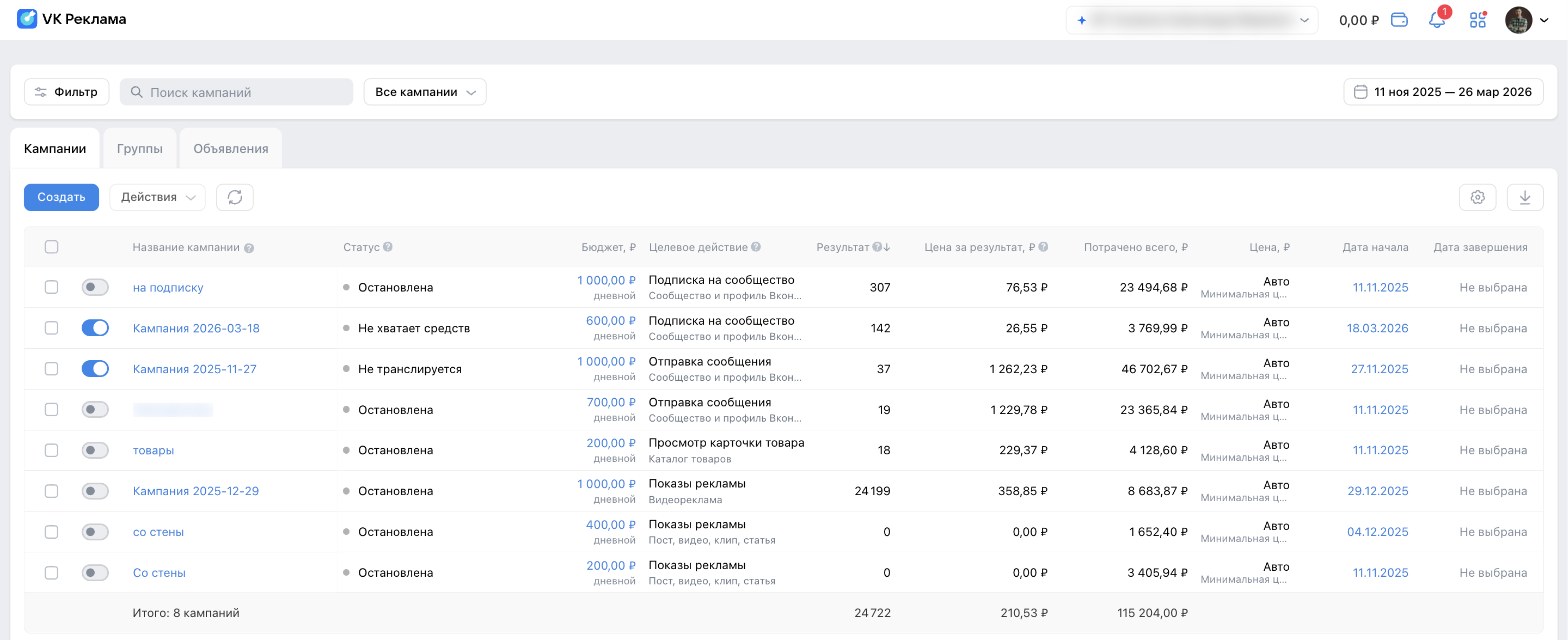
Task: Click the calendar icon in the date range
Action: pyautogui.click(x=1360, y=92)
